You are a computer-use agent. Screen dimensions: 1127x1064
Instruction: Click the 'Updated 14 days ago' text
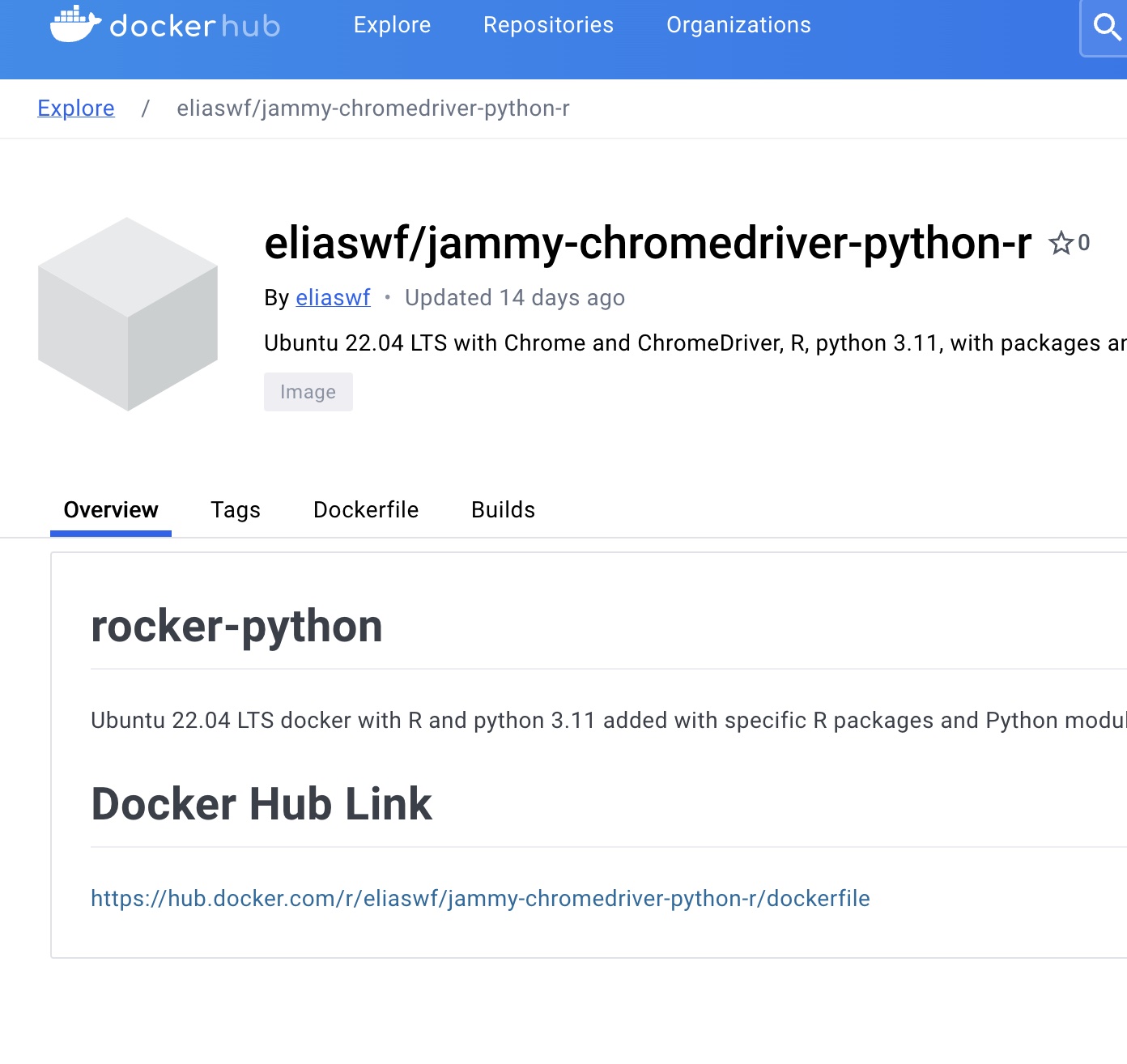coord(515,298)
